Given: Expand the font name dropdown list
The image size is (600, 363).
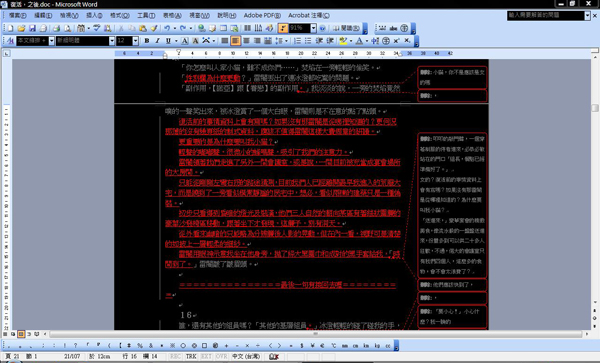Looking at the screenshot, I should point(112,41).
